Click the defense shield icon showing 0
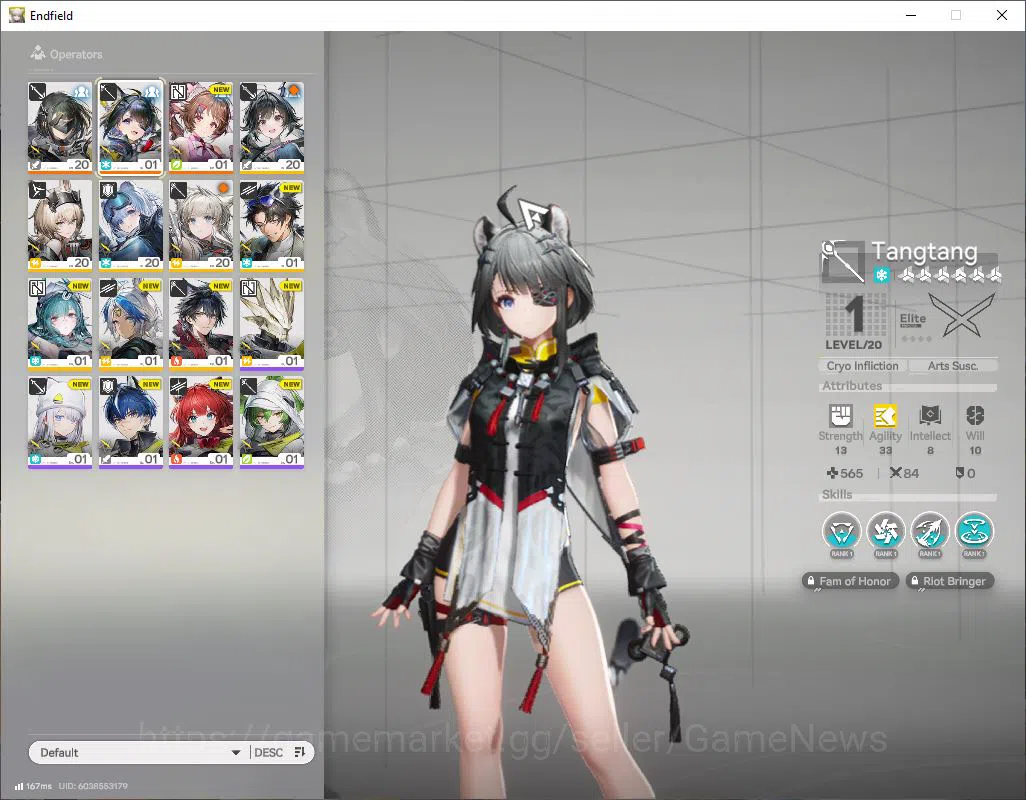Screen dimensions: 1026x800 pos(959,473)
